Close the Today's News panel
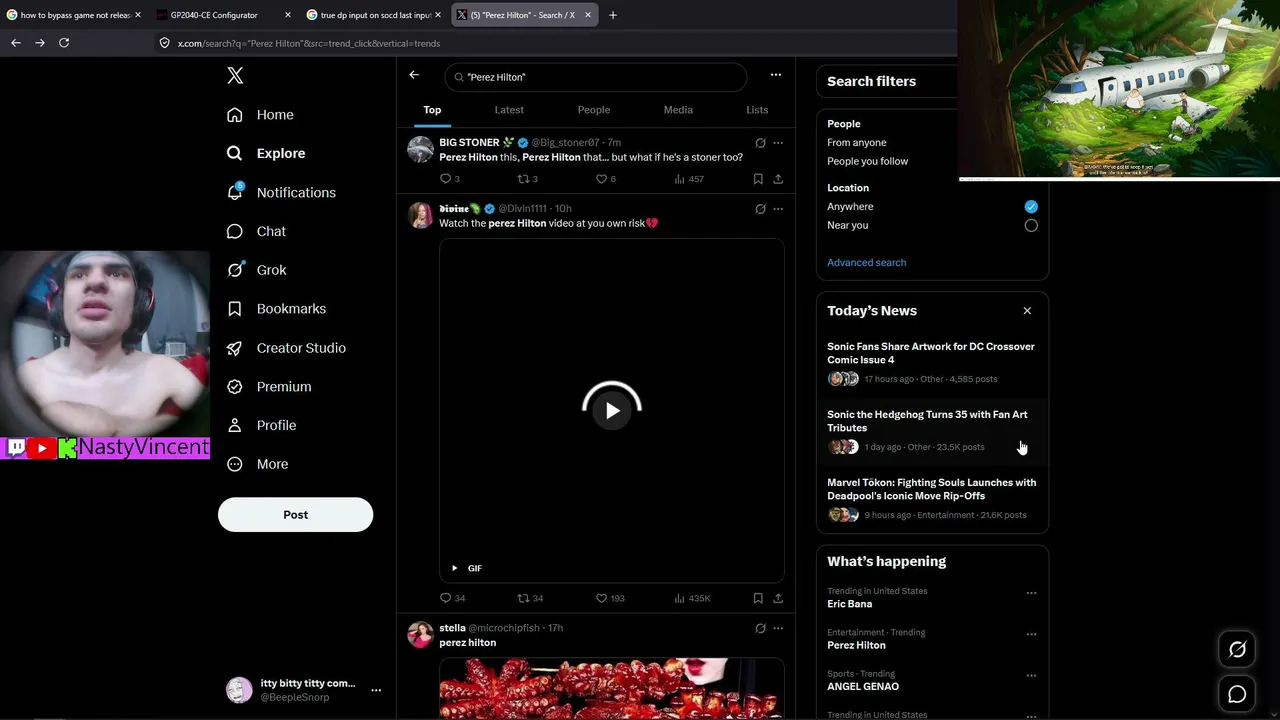The width and height of the screenshot is (1280, 720). pos(1027,311)
